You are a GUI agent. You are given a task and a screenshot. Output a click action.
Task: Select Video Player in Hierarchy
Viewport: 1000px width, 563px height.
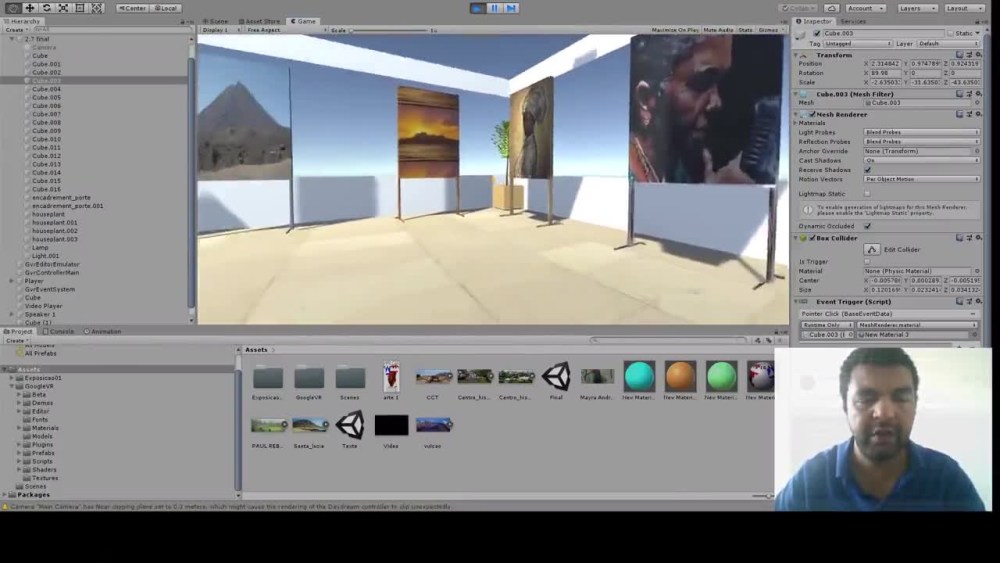click(x=43, y=306)
